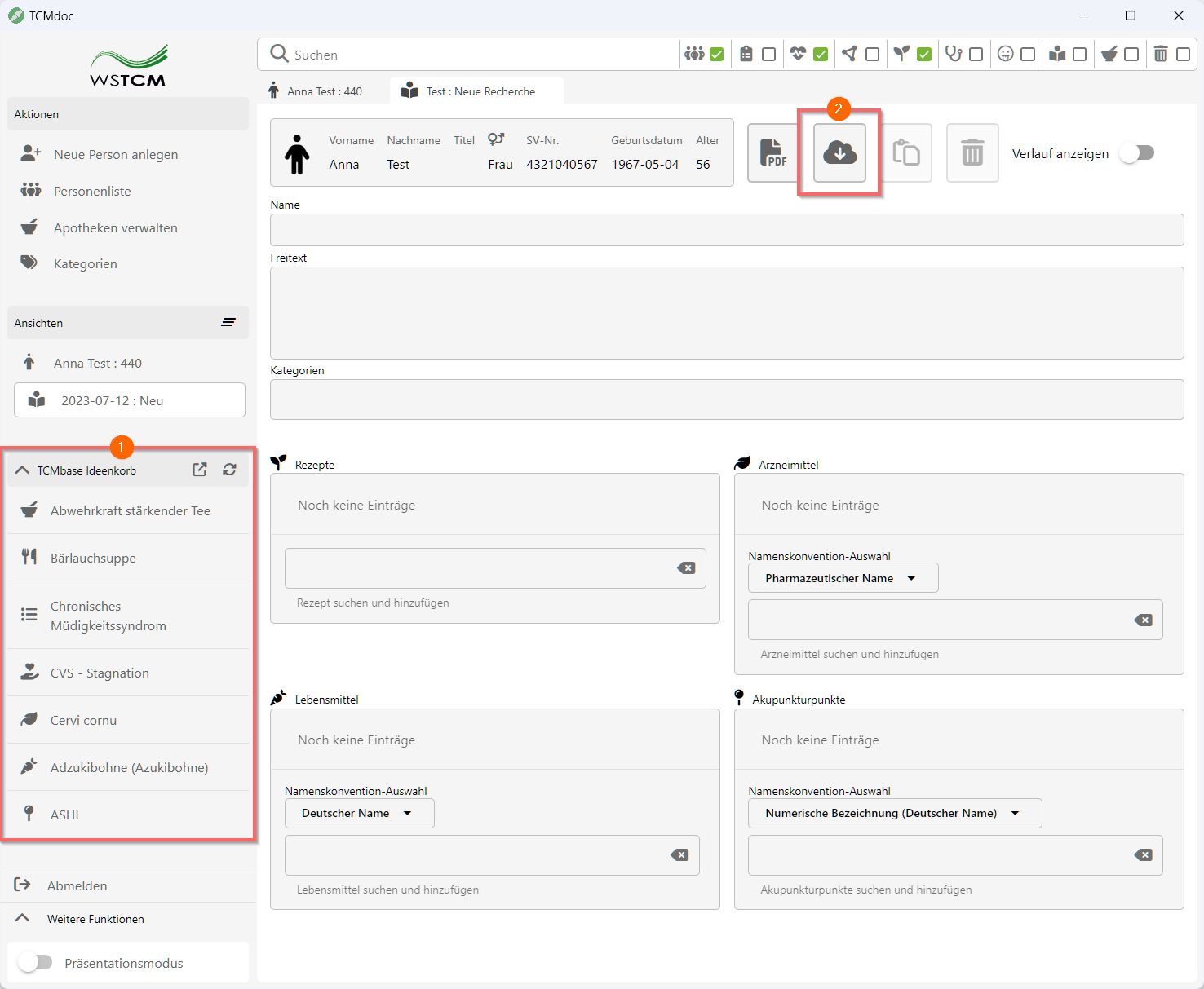Clear the Akupunkturpunkte search field
The image size is (1204, 989).
[x=1143, y=855]
